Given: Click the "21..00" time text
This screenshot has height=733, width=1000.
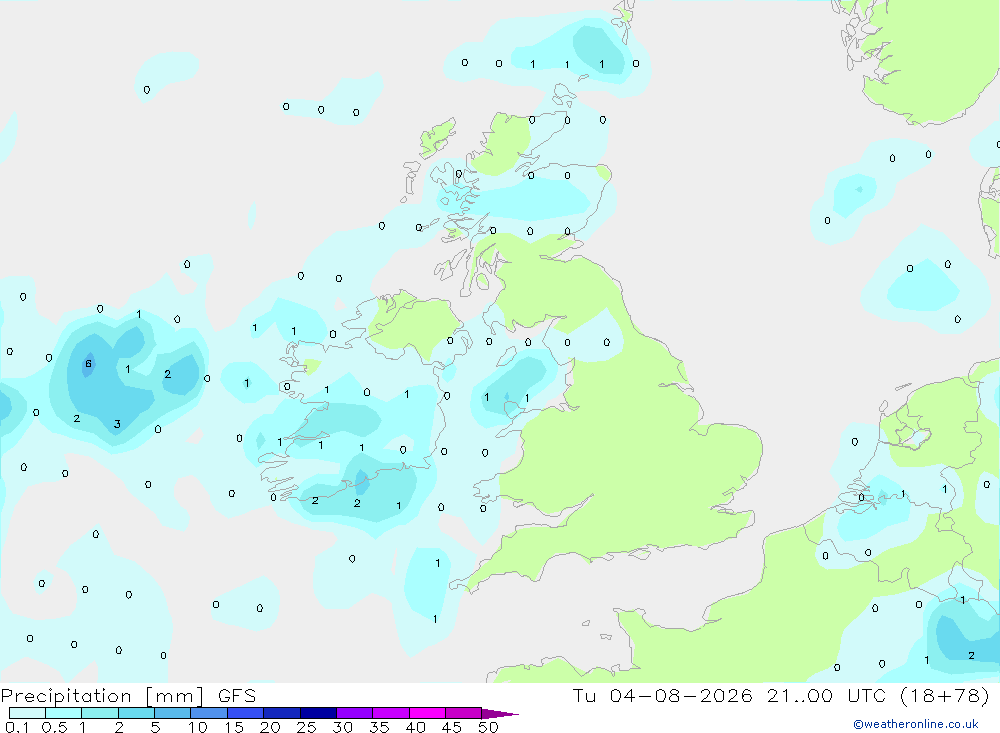Looking at the screenshot, I should tap(800, 695).
